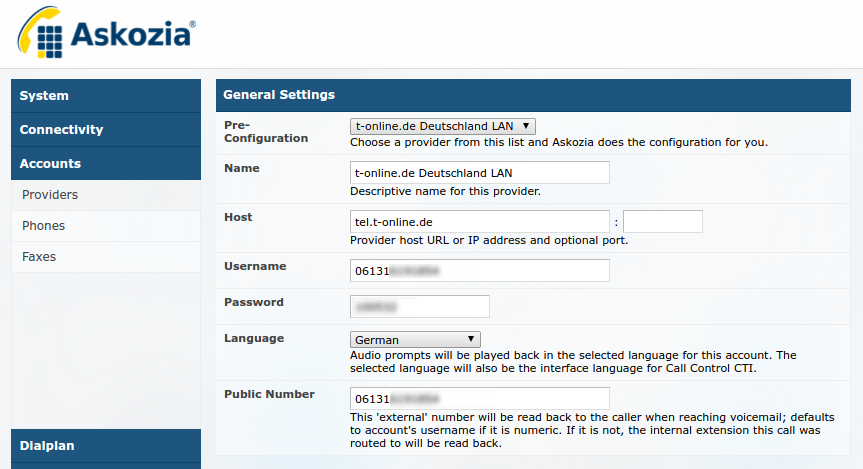Open the Pre-Configuration provider dropdown

pyautogui.click(x=443, y=126)
